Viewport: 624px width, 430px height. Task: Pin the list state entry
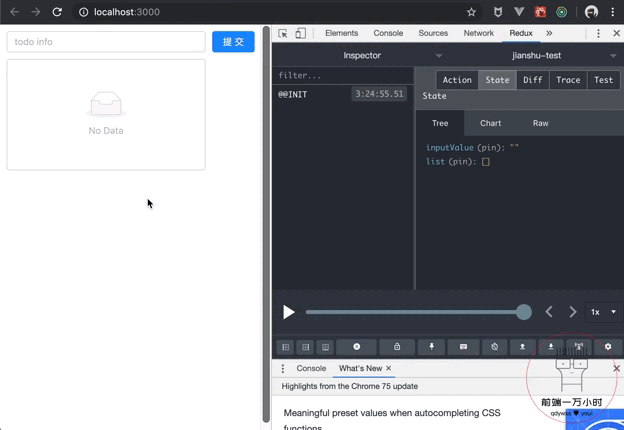459,161
